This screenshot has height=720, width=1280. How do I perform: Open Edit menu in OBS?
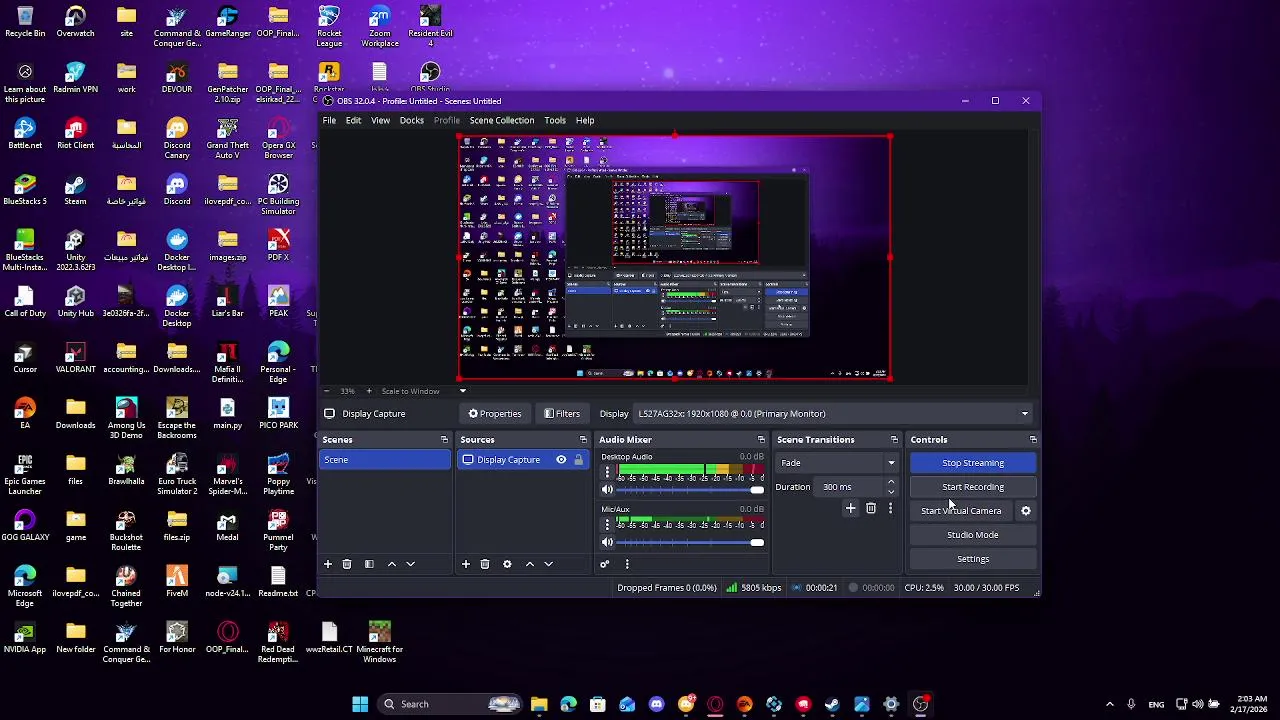click(x=353, y=120)
